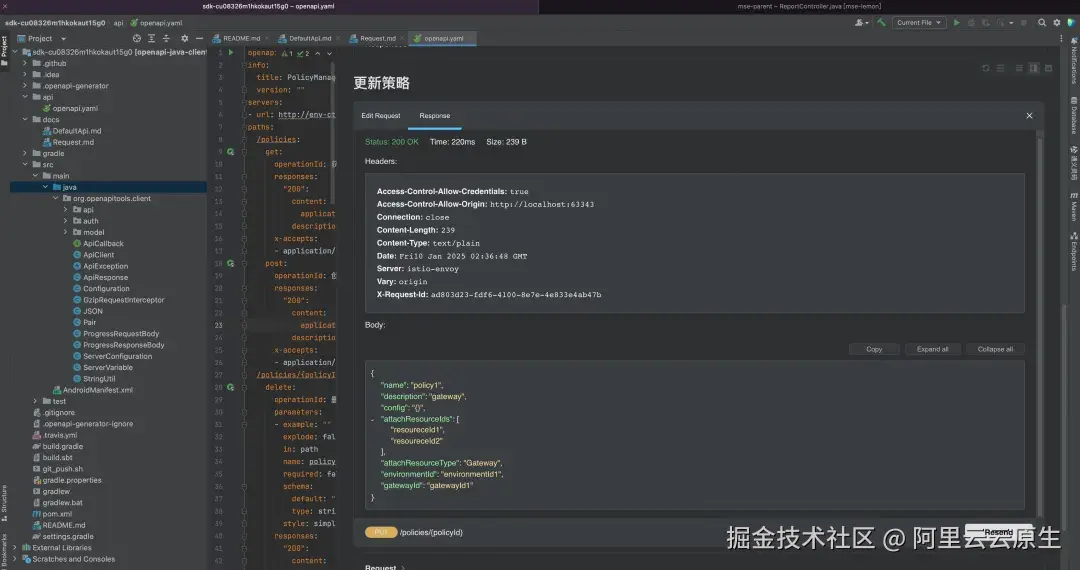The width and height of the screenshot is (1080, 570).
Task: Open Project panel options gear
Action: tap(184, 39)
